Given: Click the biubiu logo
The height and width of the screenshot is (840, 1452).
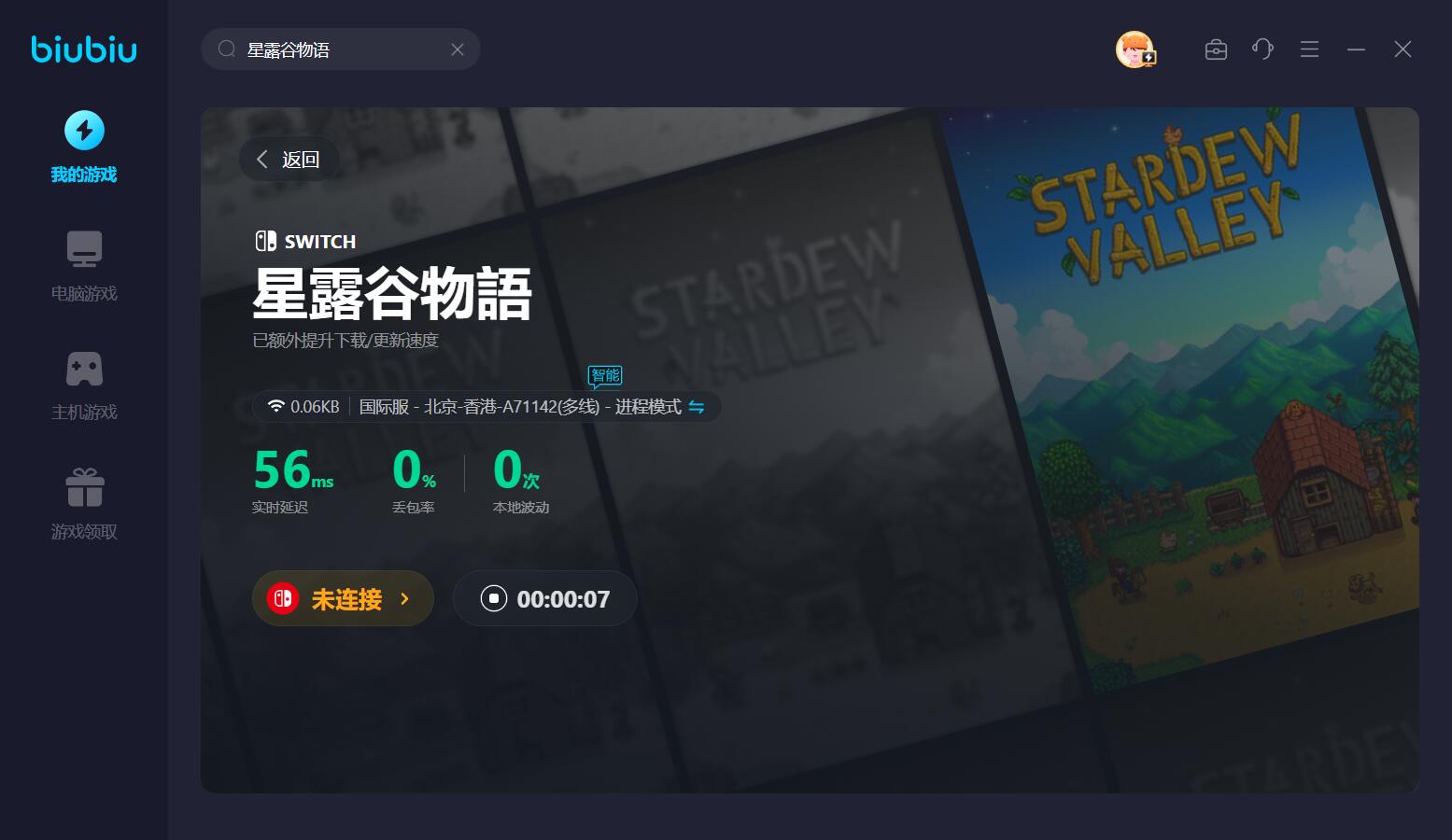Looking at the screenshot, I should [84, 49].
